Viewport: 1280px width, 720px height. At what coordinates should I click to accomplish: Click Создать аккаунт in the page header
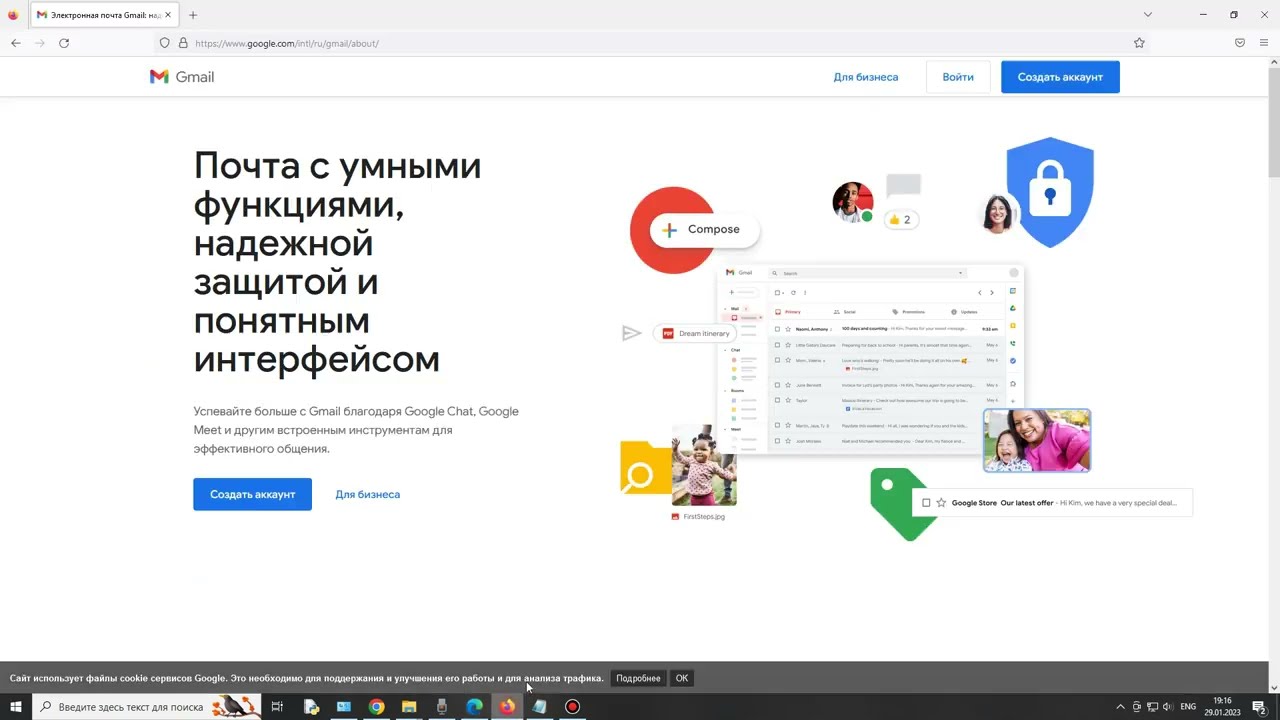coord(1060,77)
